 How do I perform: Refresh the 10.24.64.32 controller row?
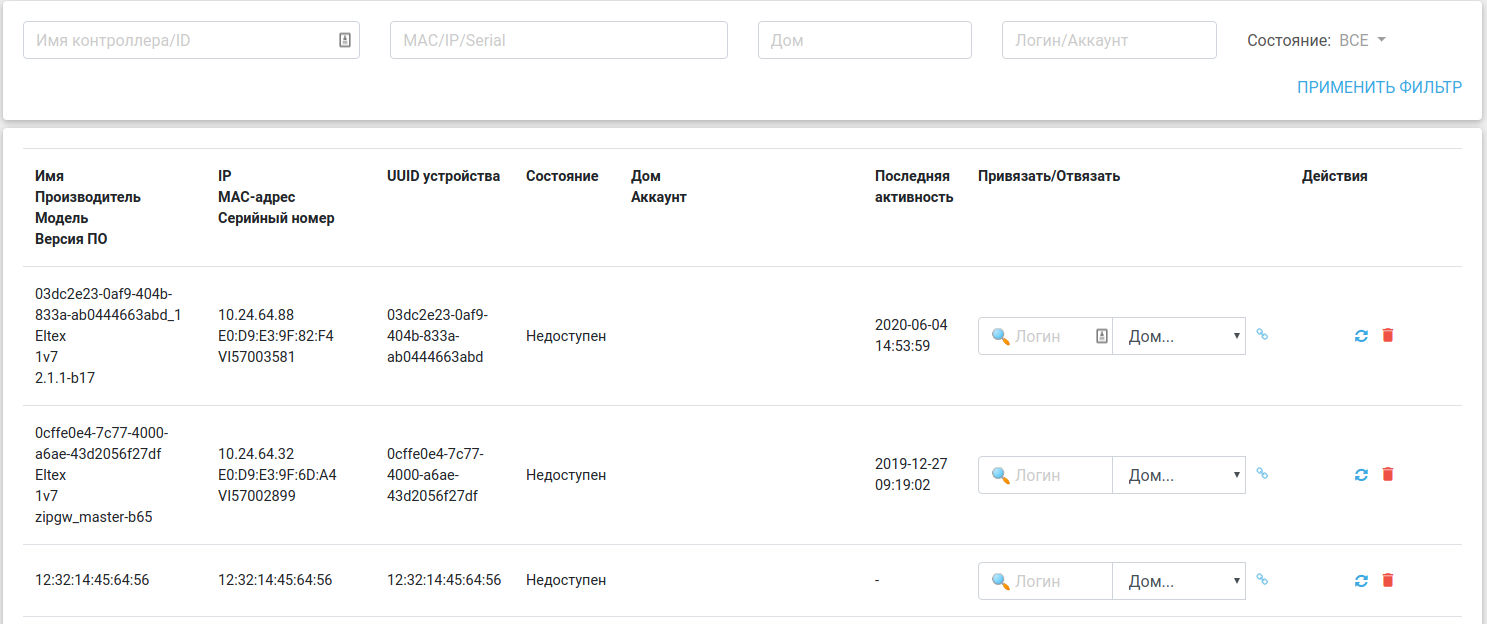tap(1361, 474)
